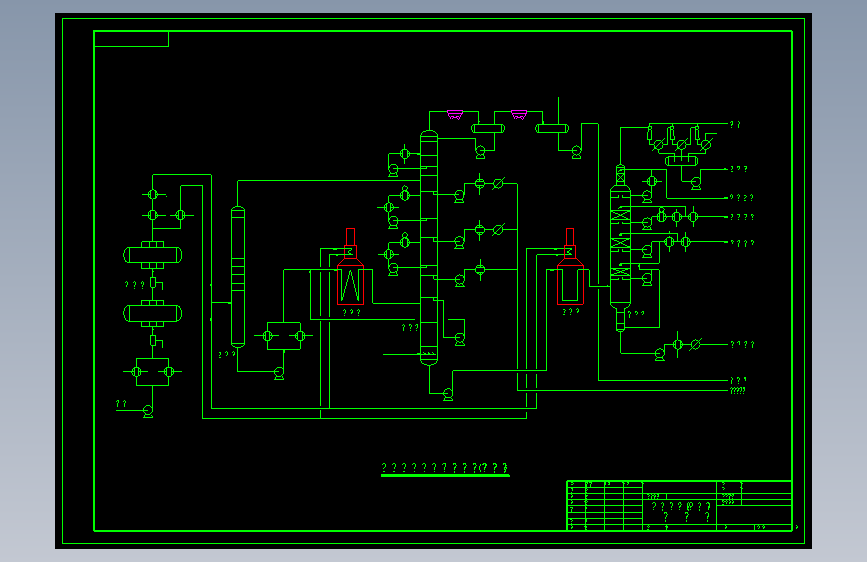Select the right column with crossed packing sections
The width and height of the screenshot is (867, 562).
click(620, 248)
